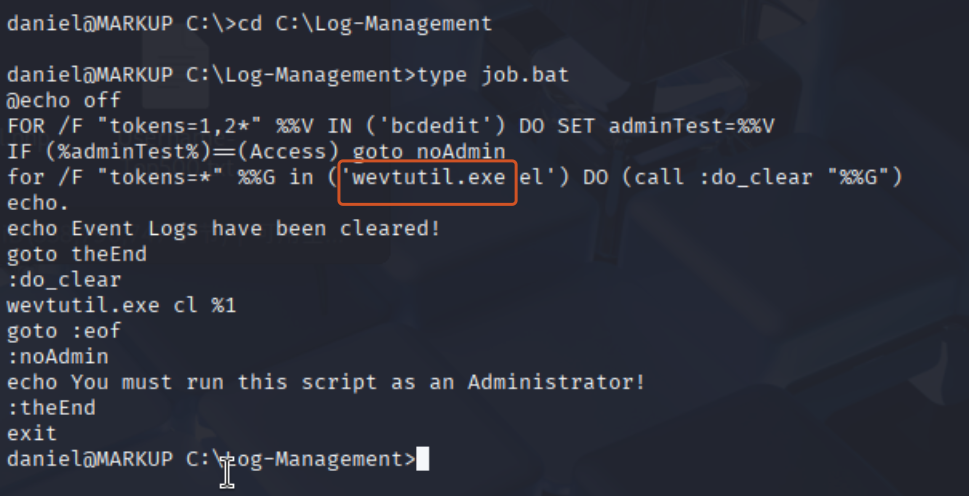Click the ':do_clear' label line
The width and height of the screenshot is (969, 496).
click(64, 280)
